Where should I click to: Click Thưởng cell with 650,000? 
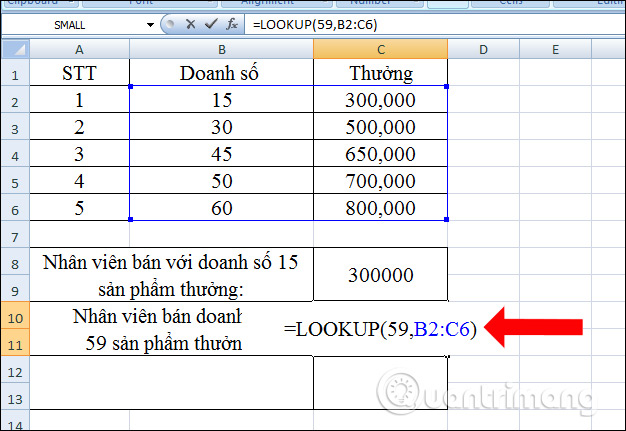380,154
